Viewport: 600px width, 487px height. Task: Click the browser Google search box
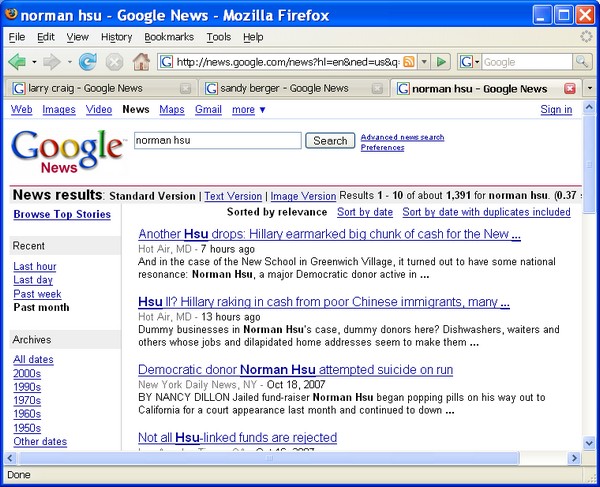pos(527,62)
